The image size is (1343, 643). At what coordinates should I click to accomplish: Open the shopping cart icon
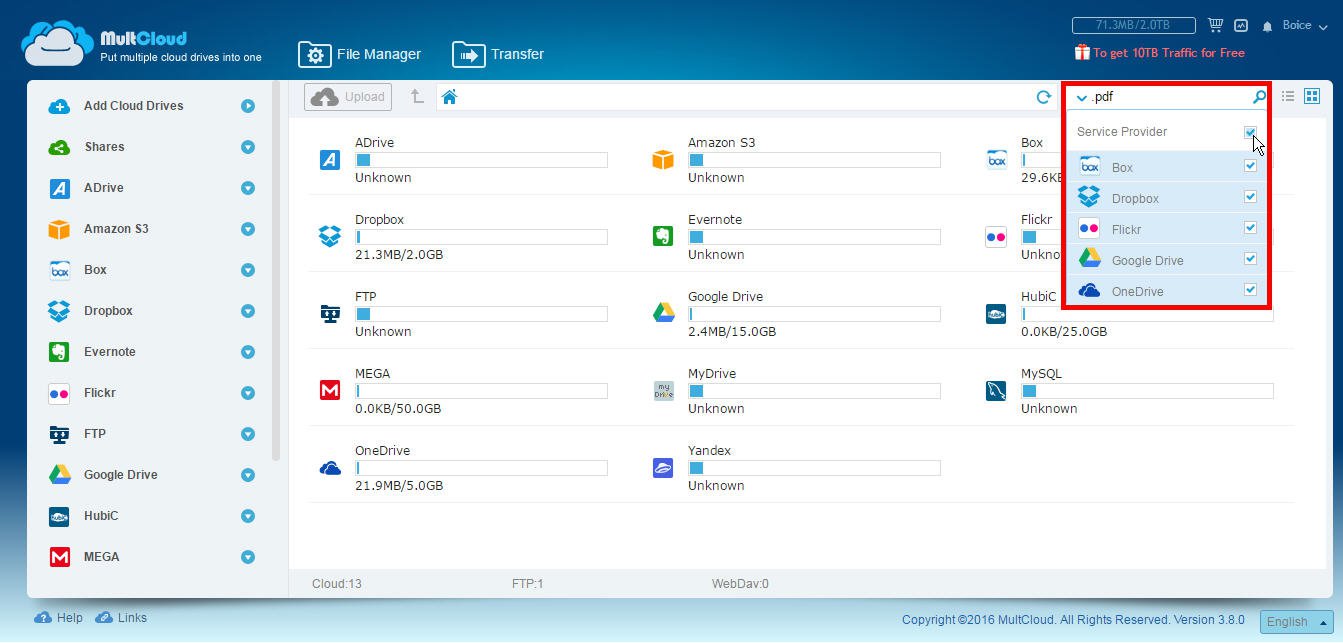point(1216,25)
